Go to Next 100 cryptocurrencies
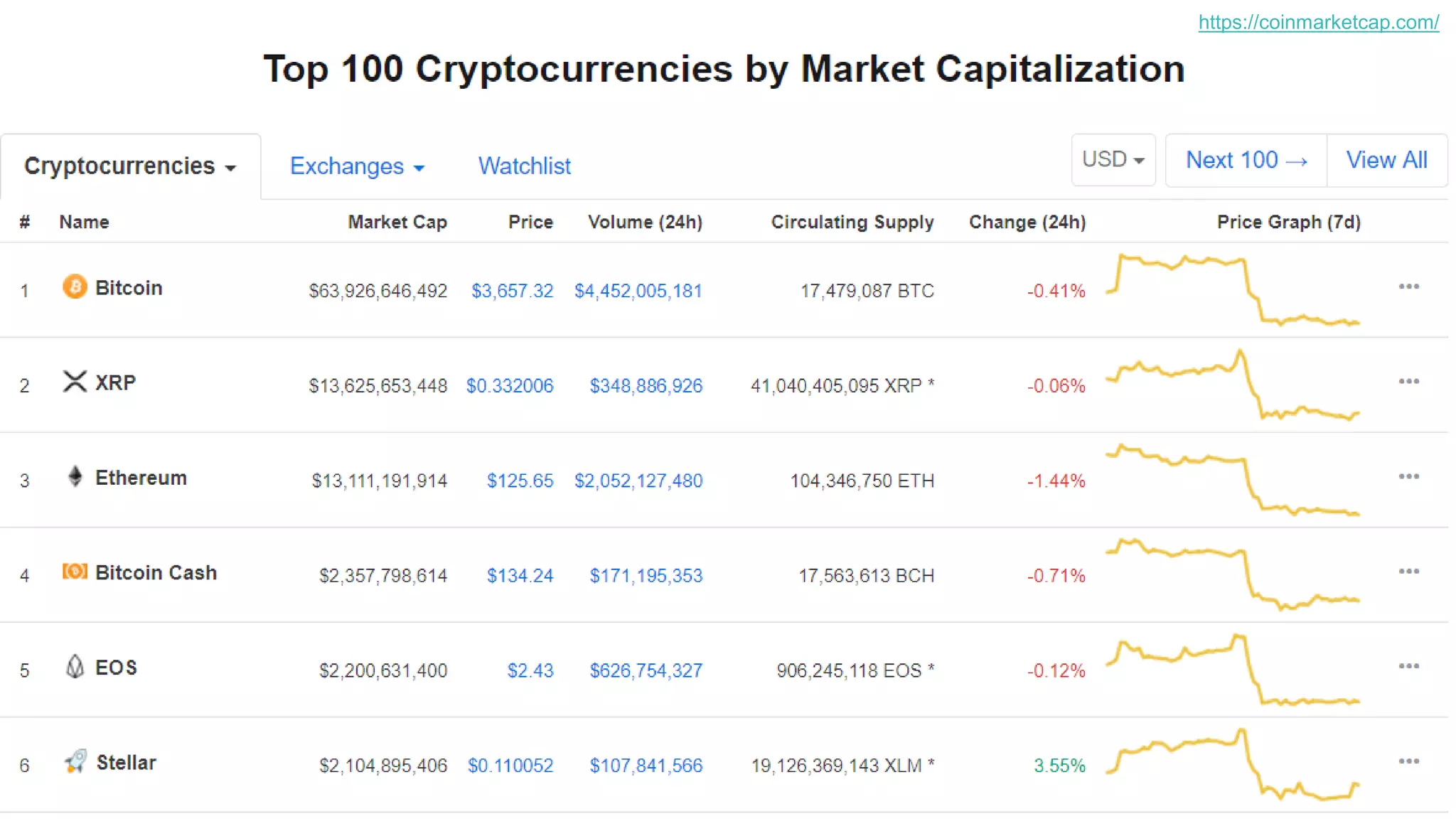This screenshot has height=819, width=1456. pyautogui.click(x=1246, y=161)
